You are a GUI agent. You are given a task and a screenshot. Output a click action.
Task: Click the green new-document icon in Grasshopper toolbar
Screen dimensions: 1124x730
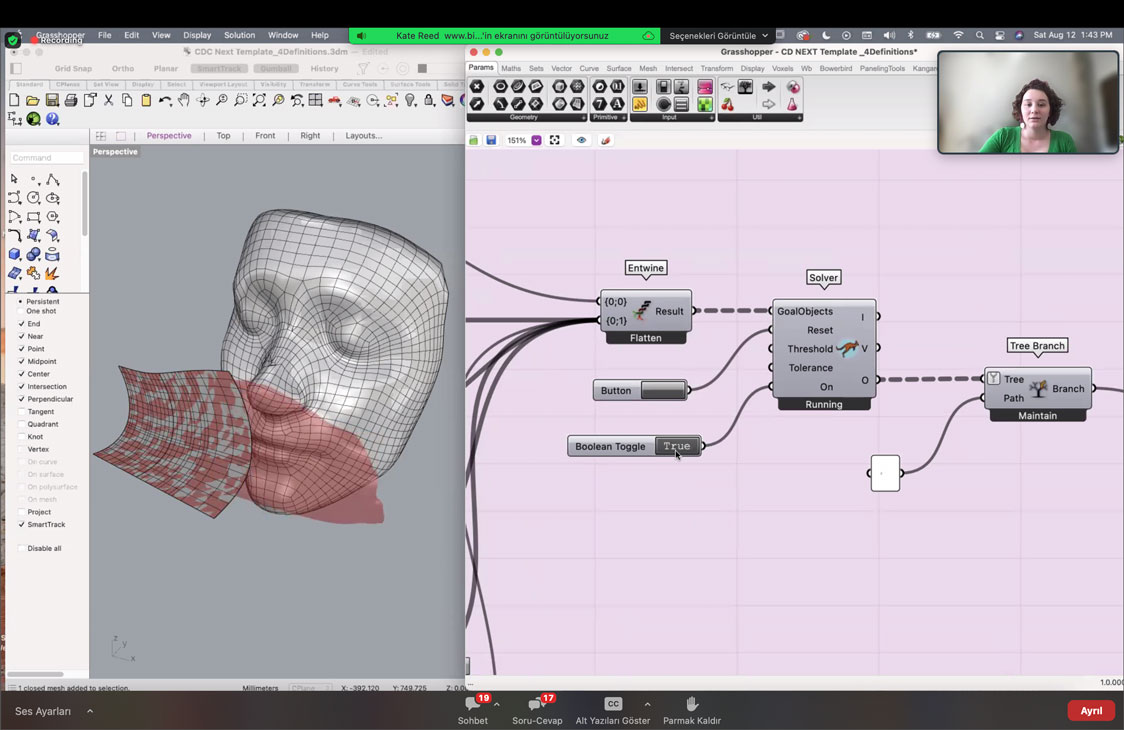coord(474,140)
